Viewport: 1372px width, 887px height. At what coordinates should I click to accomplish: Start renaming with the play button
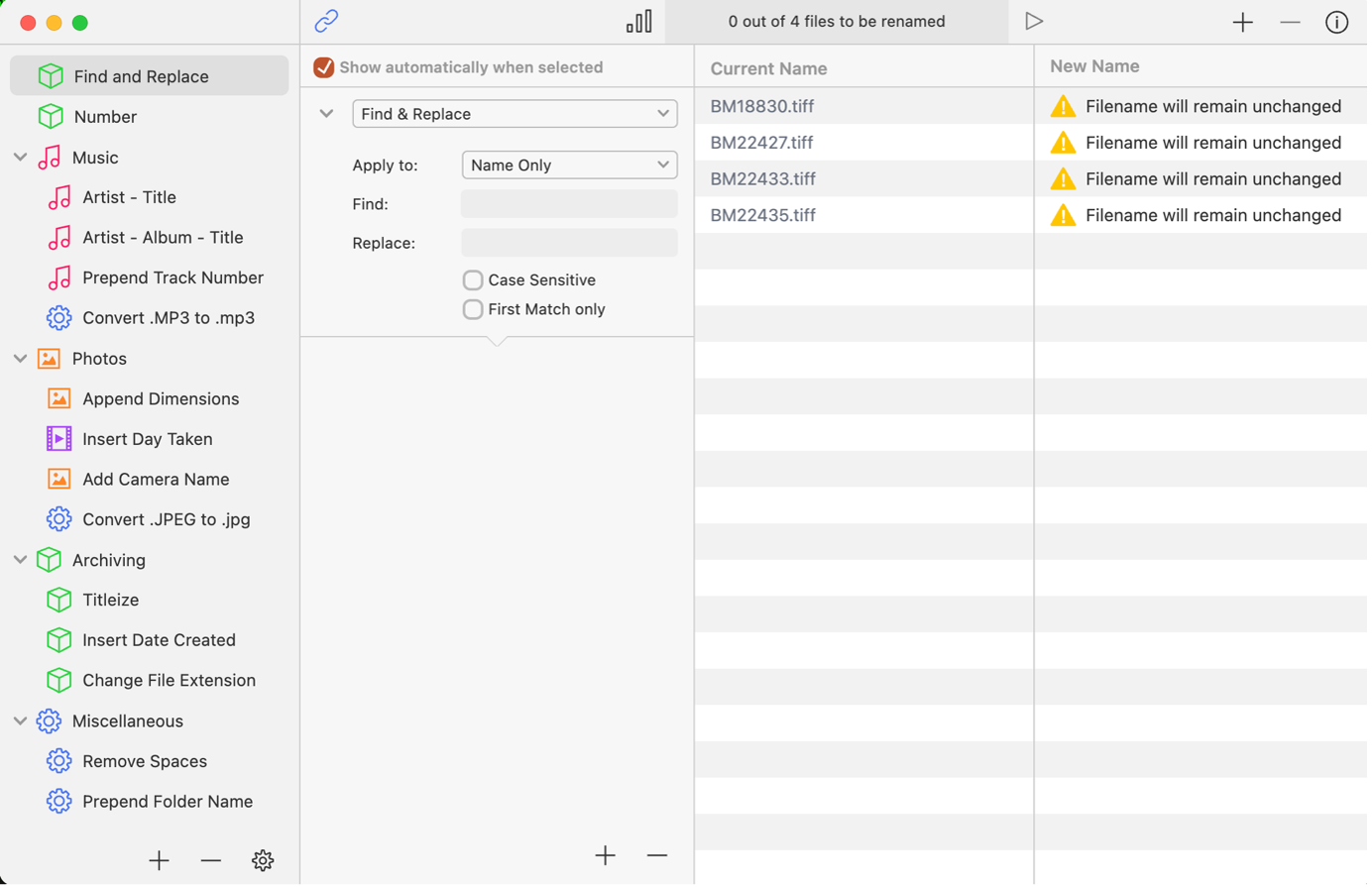(1034, 21)
